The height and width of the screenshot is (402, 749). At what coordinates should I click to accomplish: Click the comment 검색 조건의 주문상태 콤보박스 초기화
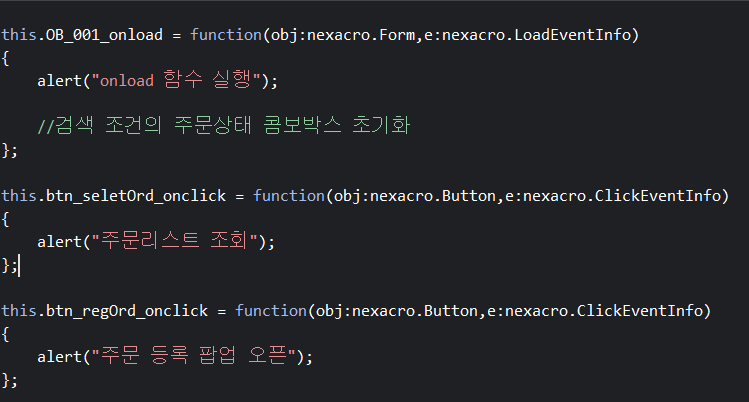pos(224,125)
